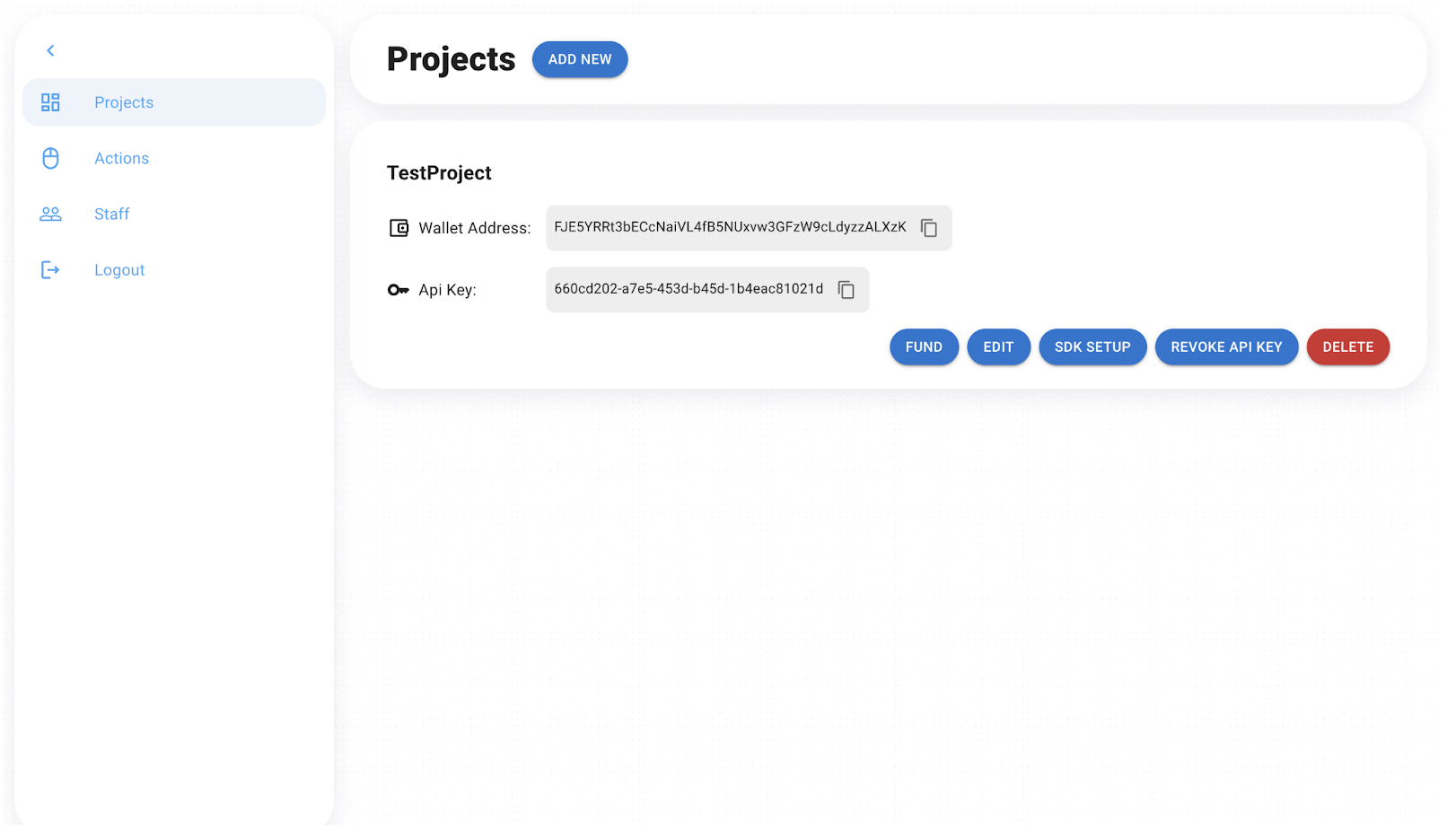Image resolution: width=1456 pixels, height=833 pixels.
Task: Collapse the sidebar with the back chevron
Action: point(51,51)
